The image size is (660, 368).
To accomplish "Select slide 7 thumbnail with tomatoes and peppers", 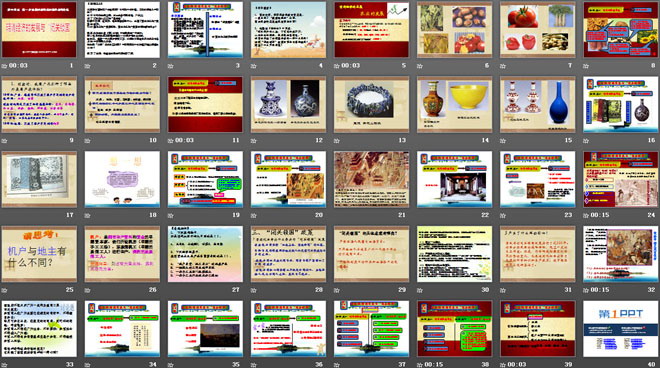I will tap(538, 29).
